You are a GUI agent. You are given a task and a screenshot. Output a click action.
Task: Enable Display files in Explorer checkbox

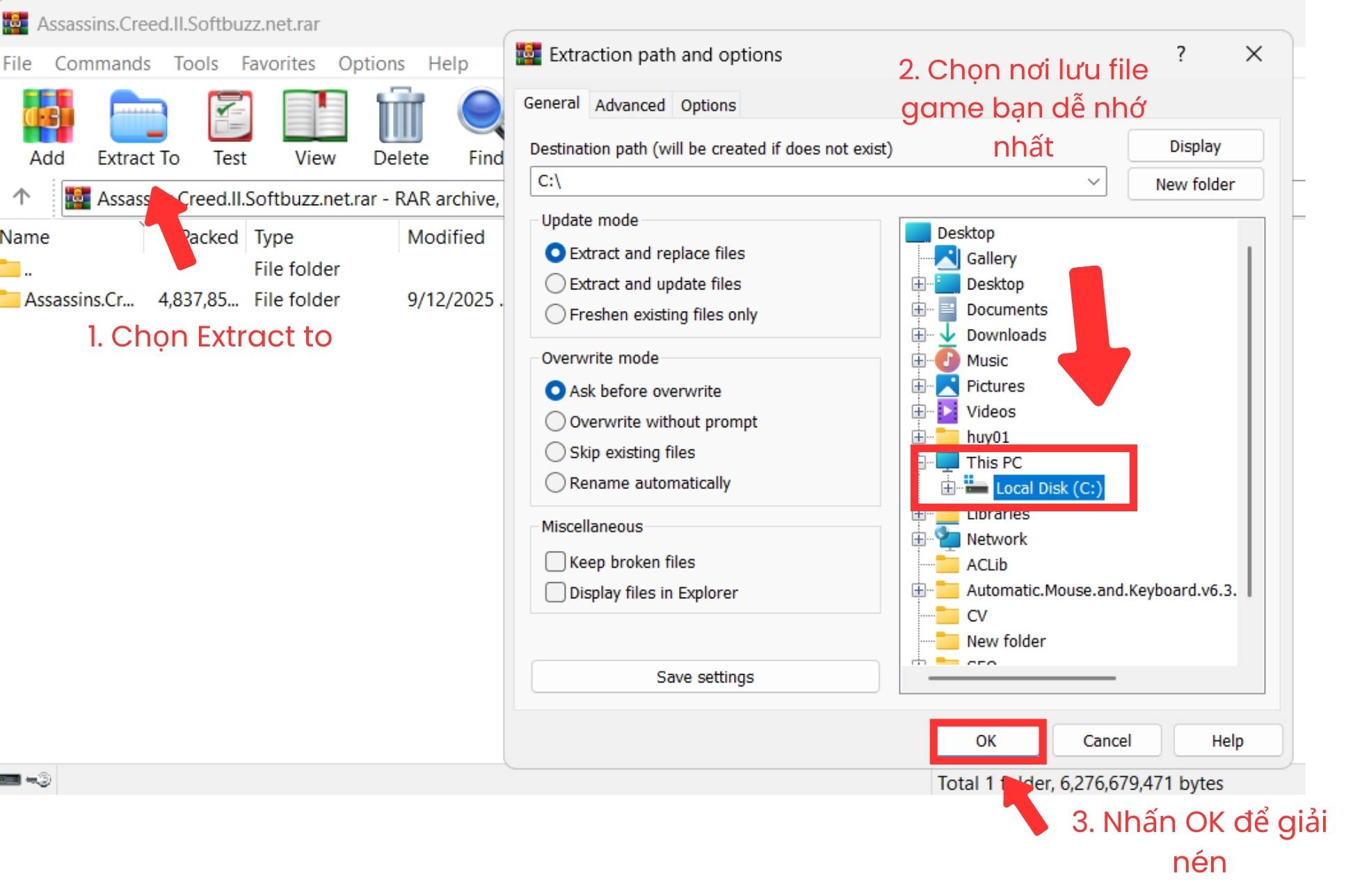[555, 592]
